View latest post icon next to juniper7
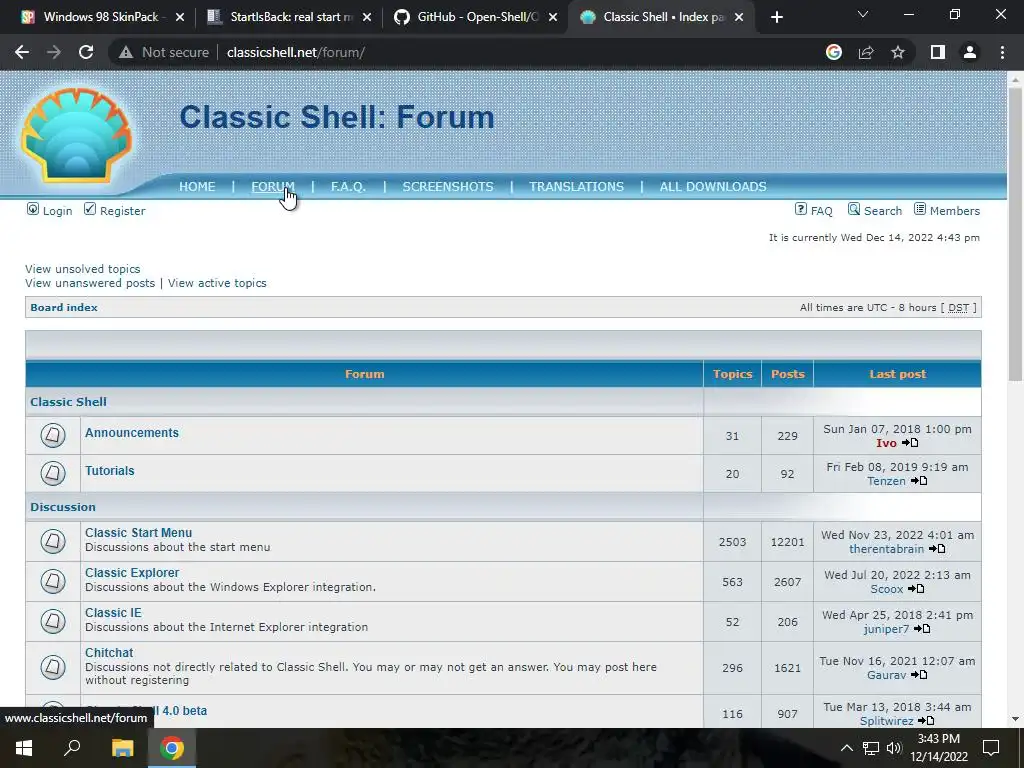This screenshot has height=768, width=1024. tap(922, 629)
